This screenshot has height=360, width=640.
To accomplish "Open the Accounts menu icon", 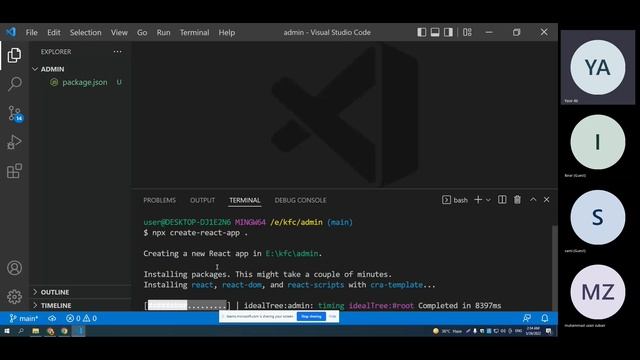I will 14,268.
